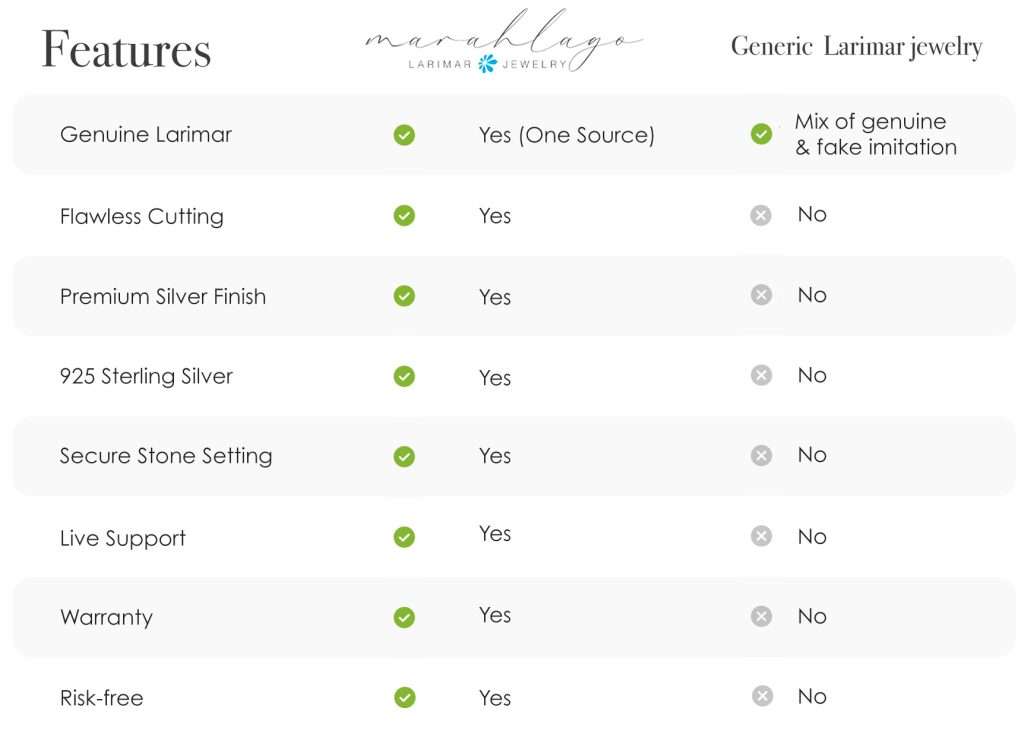Click the Risk-free feature label
Viewport: 1024px width, 743px height.
point(101,698)
